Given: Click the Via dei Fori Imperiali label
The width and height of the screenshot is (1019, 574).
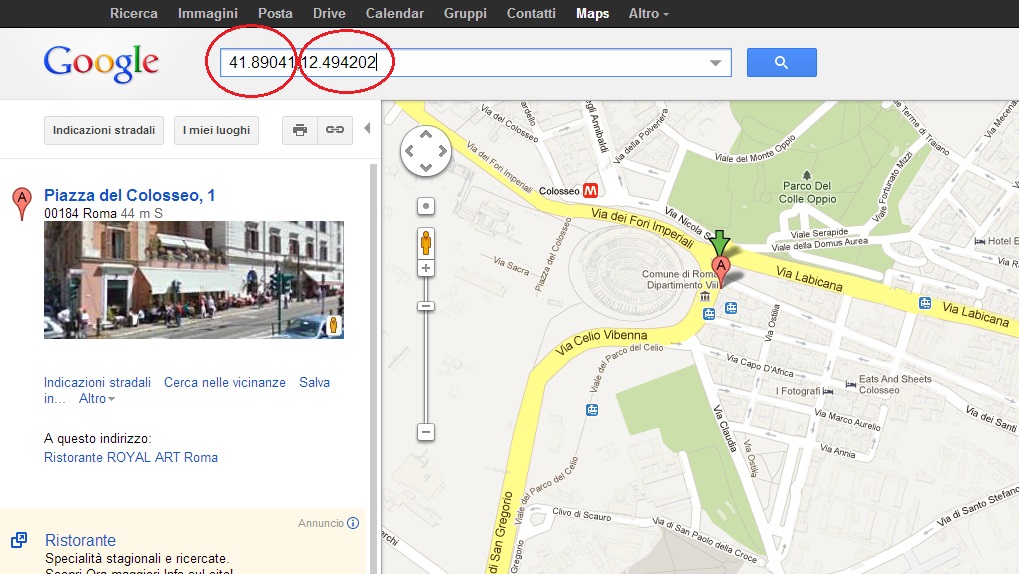Looking at the screenshot, I should pos(642,228).
